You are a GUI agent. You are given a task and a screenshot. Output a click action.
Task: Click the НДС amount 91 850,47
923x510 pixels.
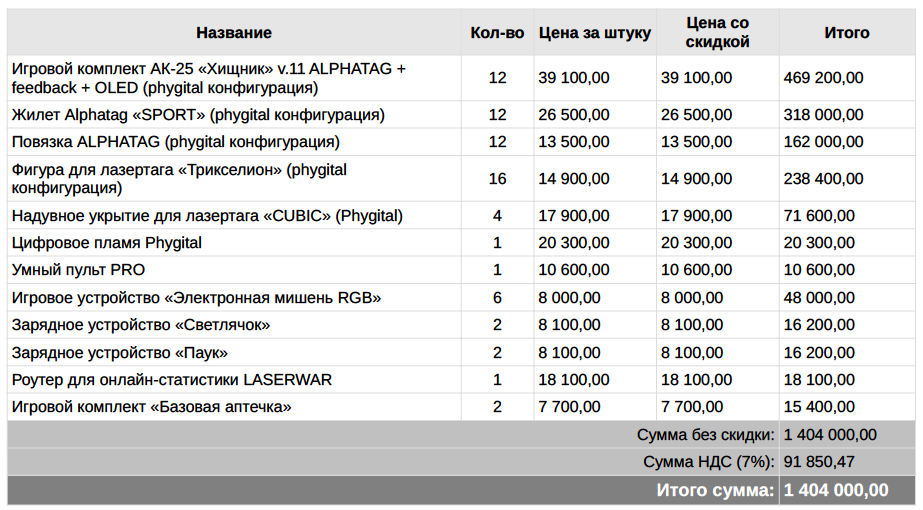(x=819, y=462)
